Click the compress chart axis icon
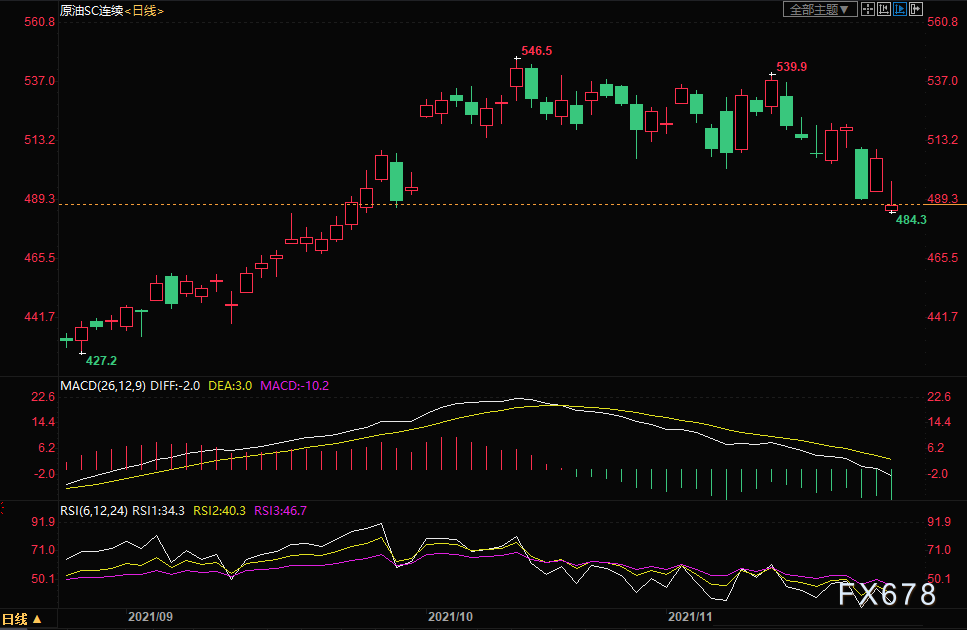 pos(884,9)
